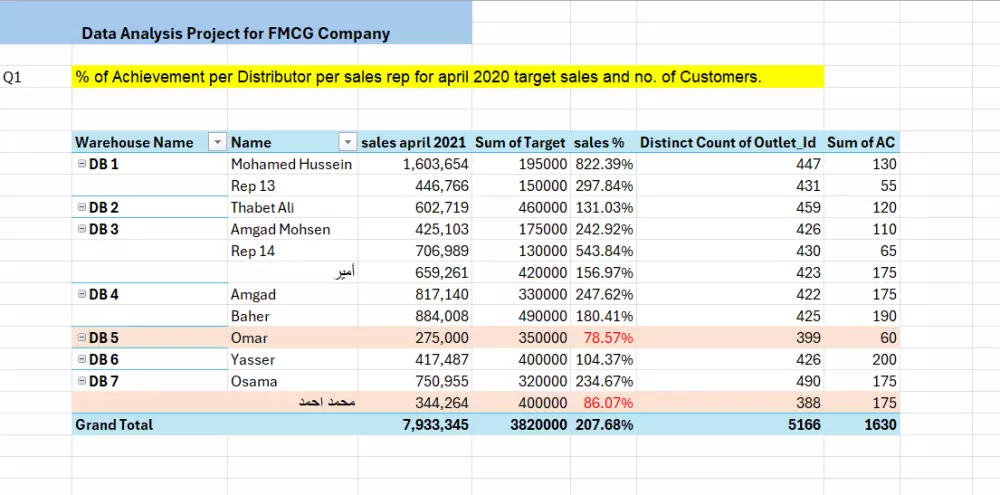This screenshot has width=1000, height=495.
Task: Collapse the DB 4 warehouse group
Action: tap(82, 294)
